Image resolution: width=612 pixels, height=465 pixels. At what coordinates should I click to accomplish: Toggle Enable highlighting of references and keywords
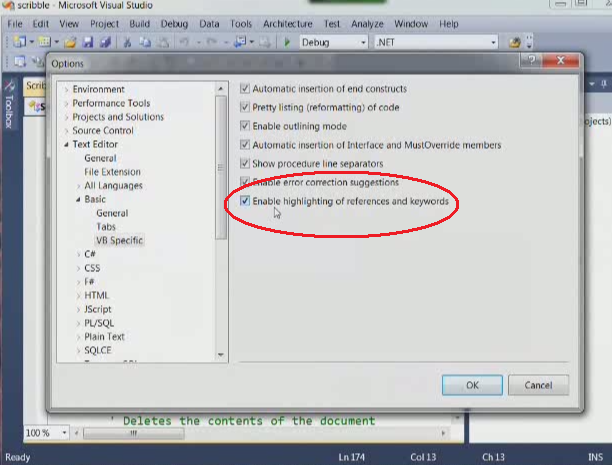click(x=245, y=201)
